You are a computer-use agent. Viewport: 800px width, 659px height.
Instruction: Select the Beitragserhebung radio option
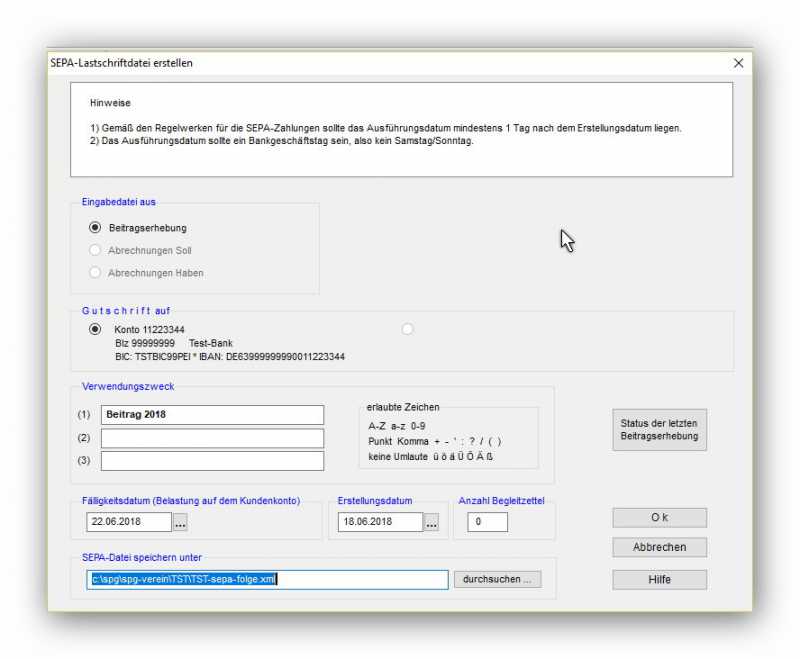[95, 228]
